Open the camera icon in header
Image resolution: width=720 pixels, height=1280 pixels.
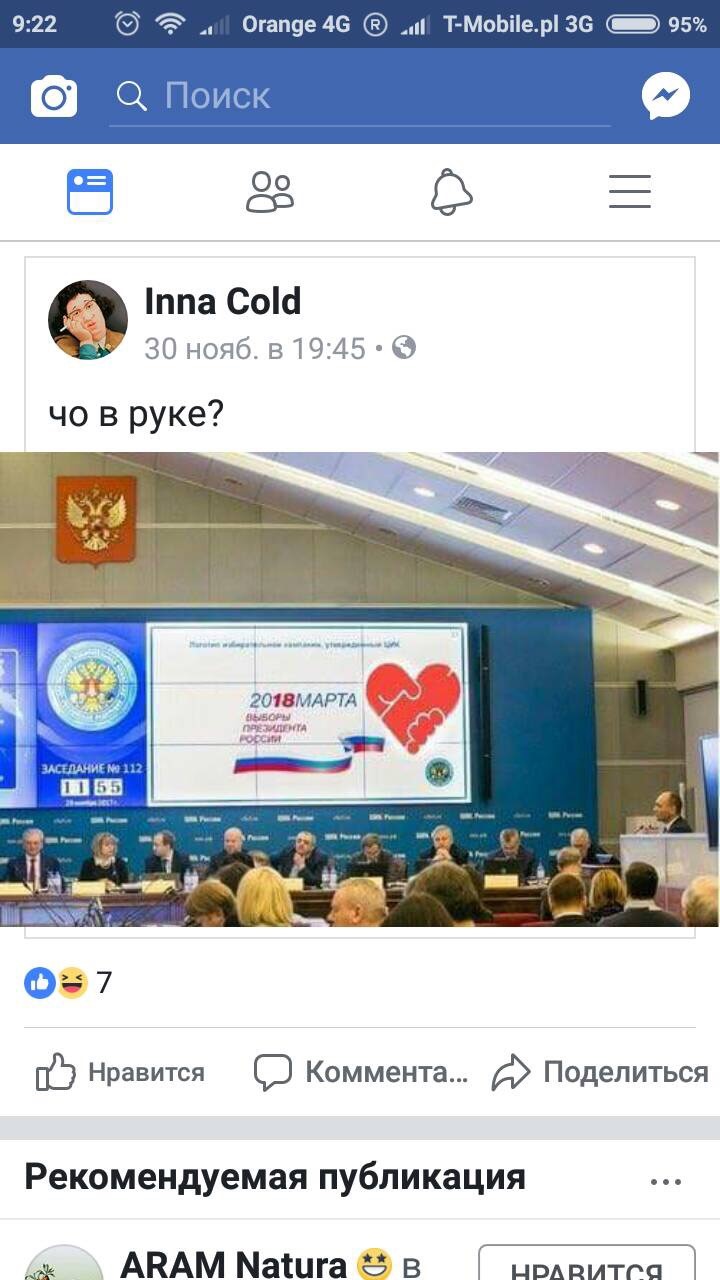coord(54,96)
